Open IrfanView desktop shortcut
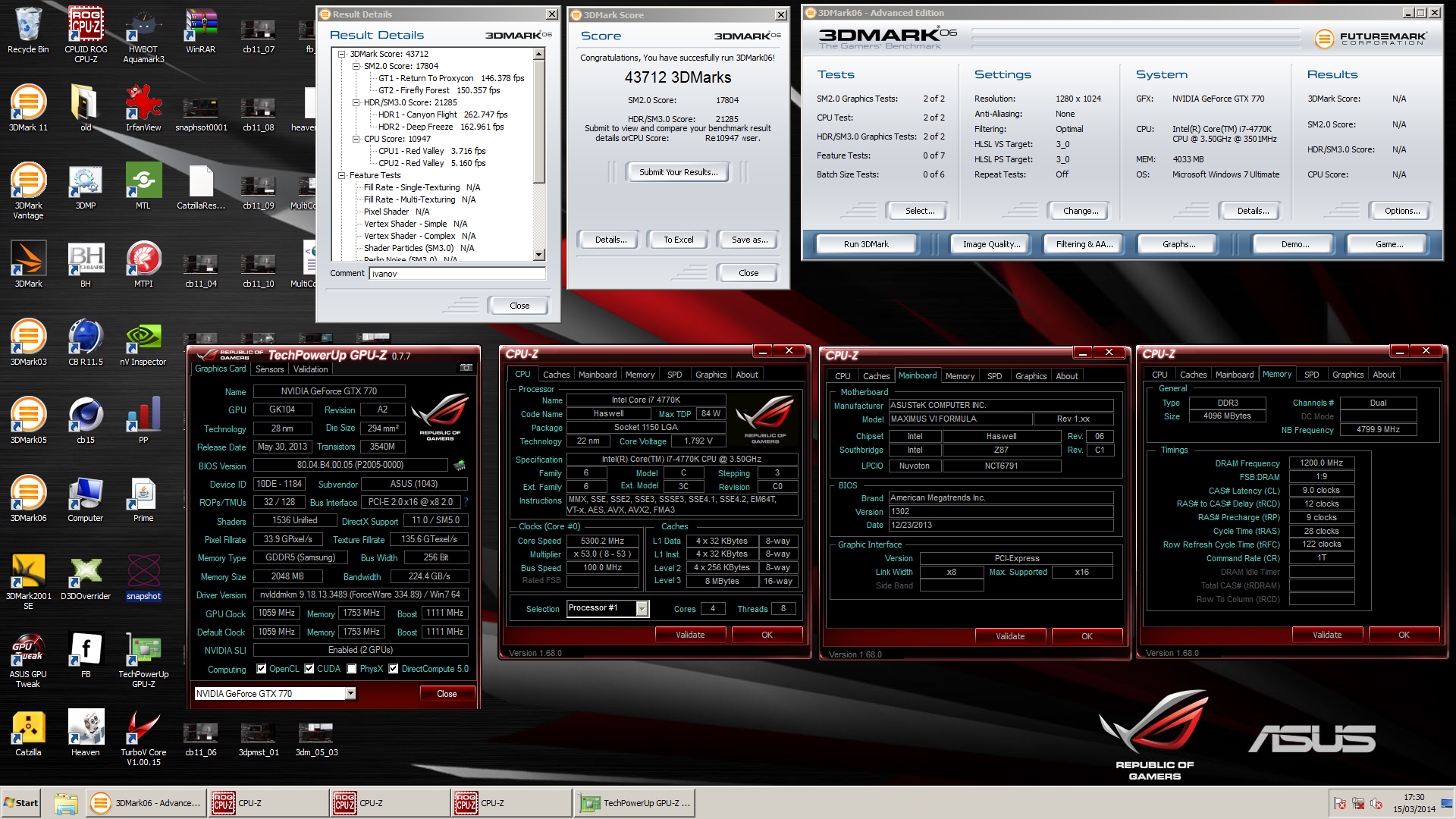The height and width of the screenshot is (819, 1456). click(x=143, y=107)
